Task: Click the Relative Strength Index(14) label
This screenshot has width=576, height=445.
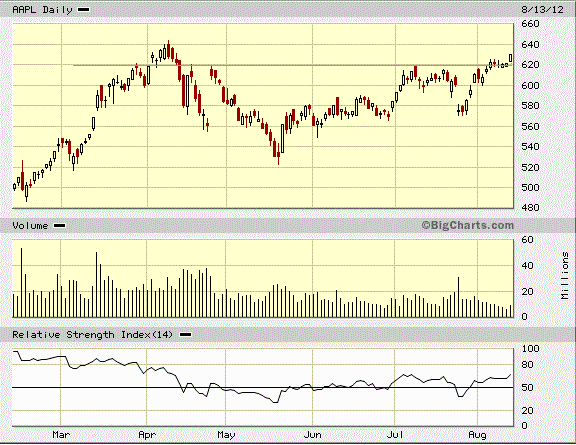Action: pos(93,335)
